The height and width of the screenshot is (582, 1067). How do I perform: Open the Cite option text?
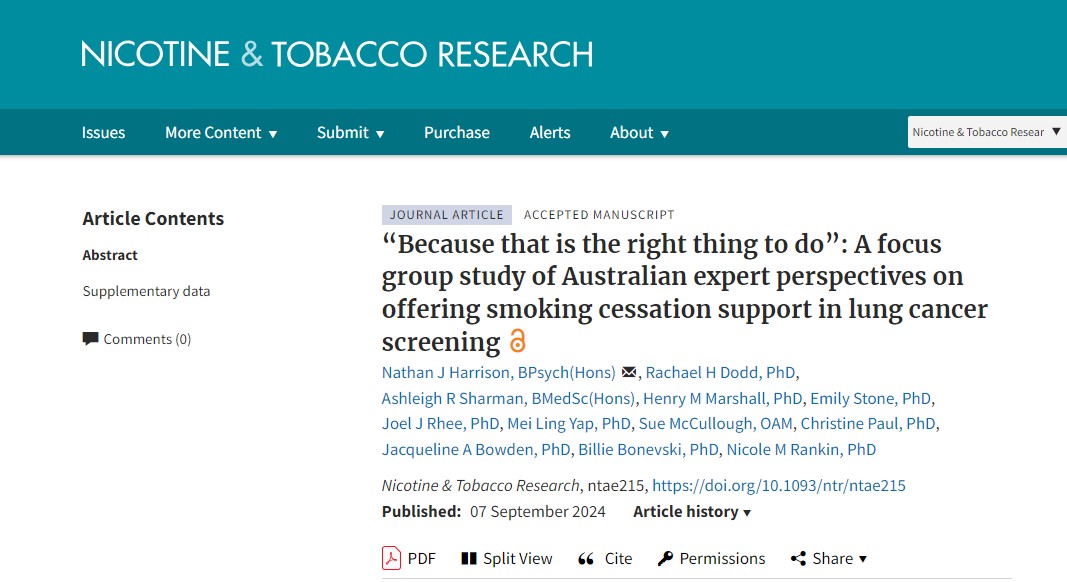tap(619, 559)
